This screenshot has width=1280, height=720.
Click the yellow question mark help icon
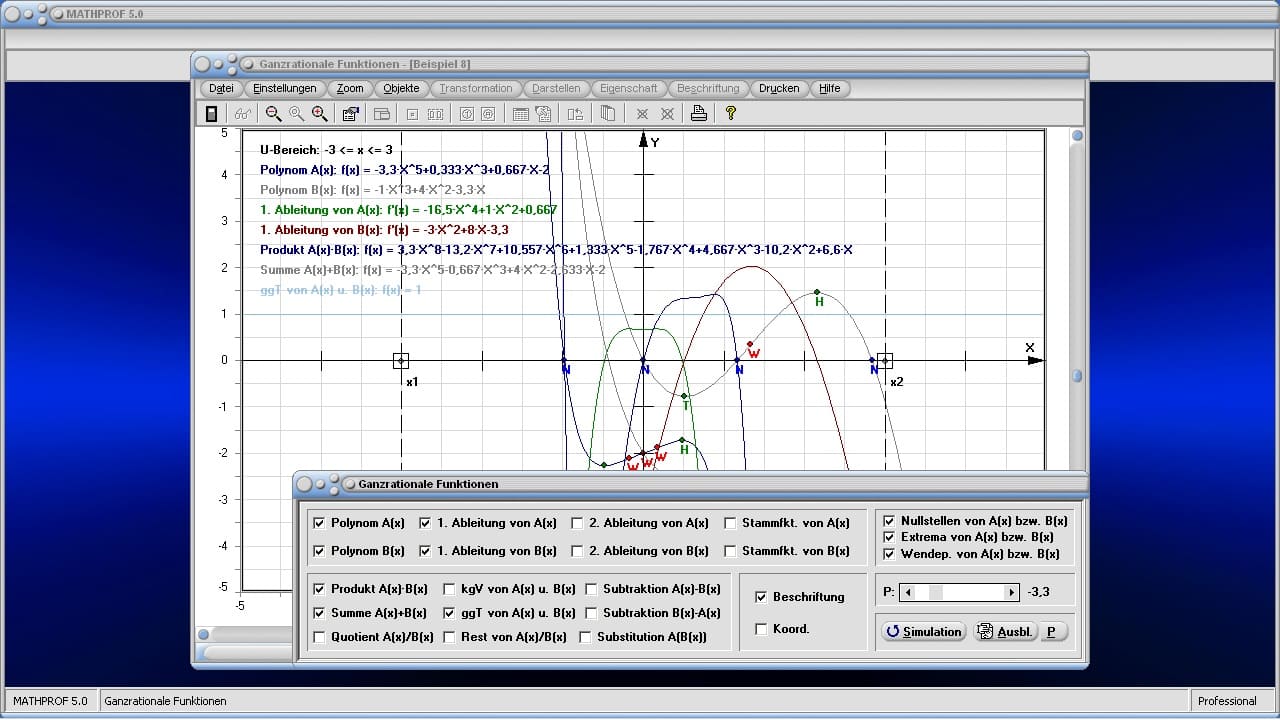tap(731, 114)
